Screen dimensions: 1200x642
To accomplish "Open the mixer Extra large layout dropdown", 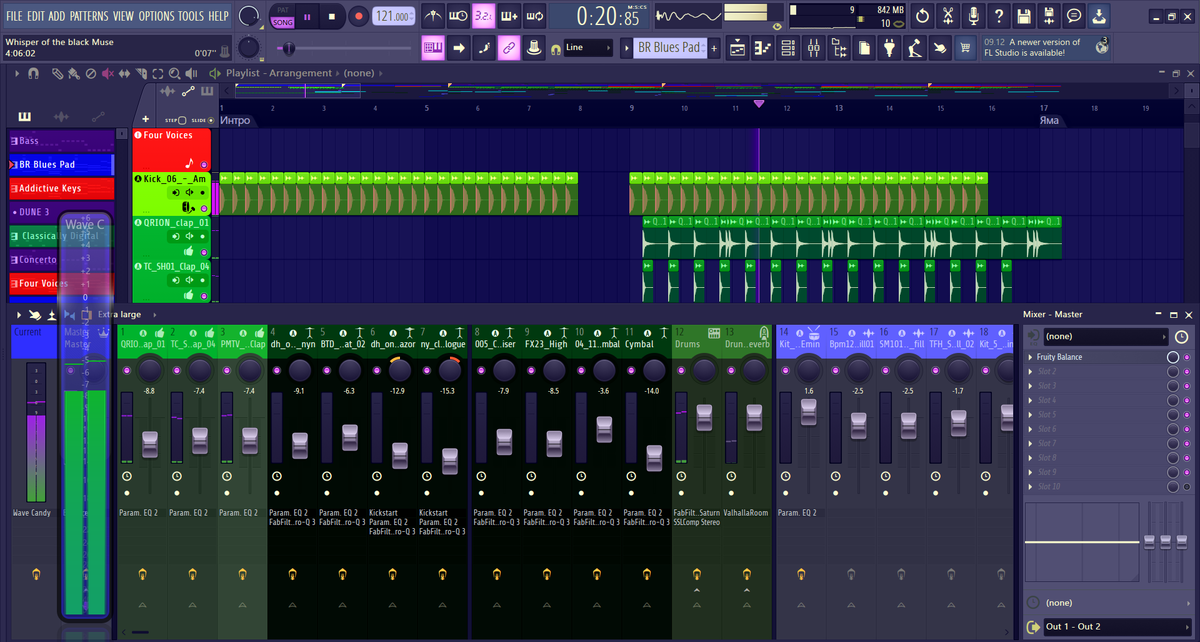I will point(127,314).
